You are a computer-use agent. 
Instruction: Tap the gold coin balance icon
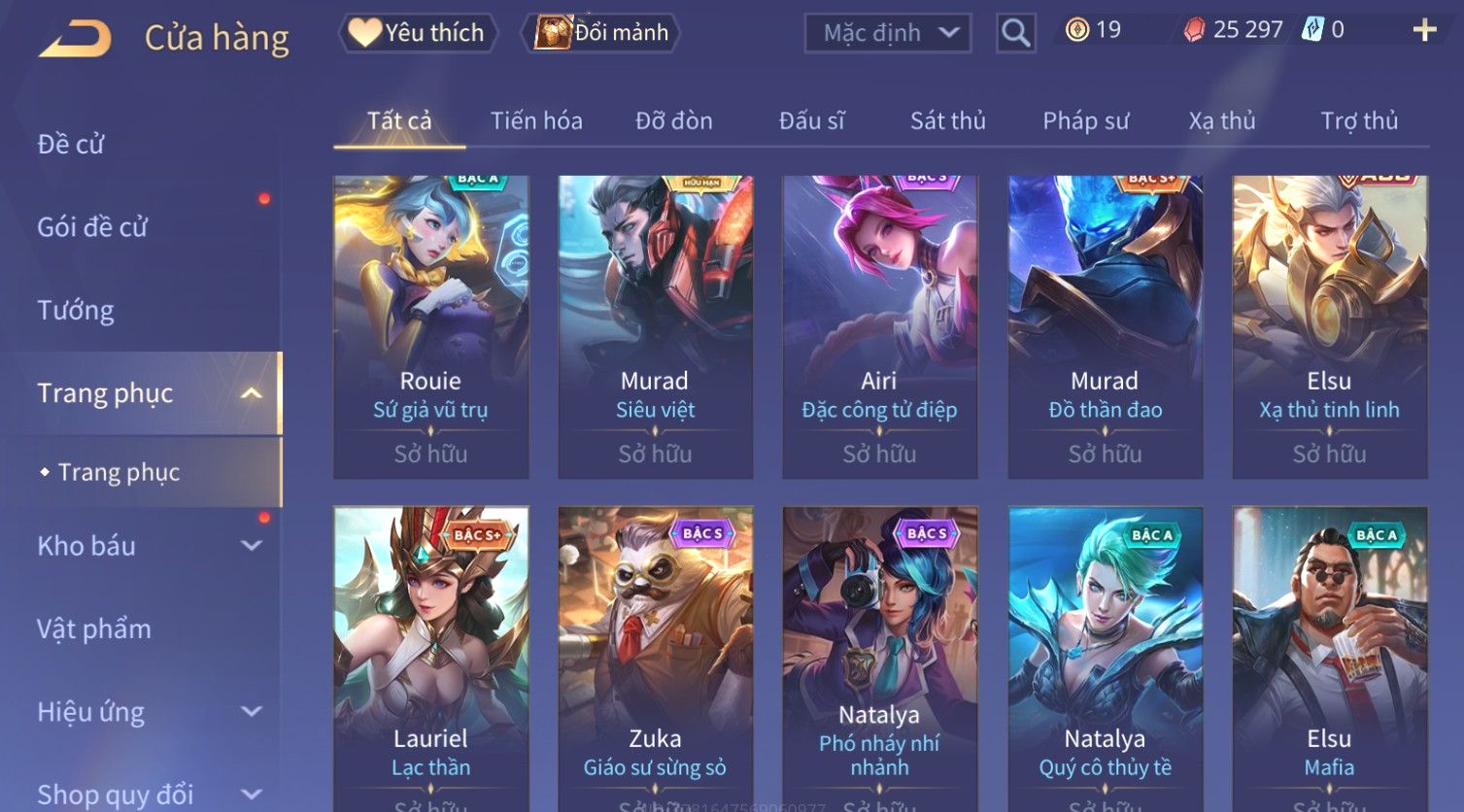(1076, 30)
